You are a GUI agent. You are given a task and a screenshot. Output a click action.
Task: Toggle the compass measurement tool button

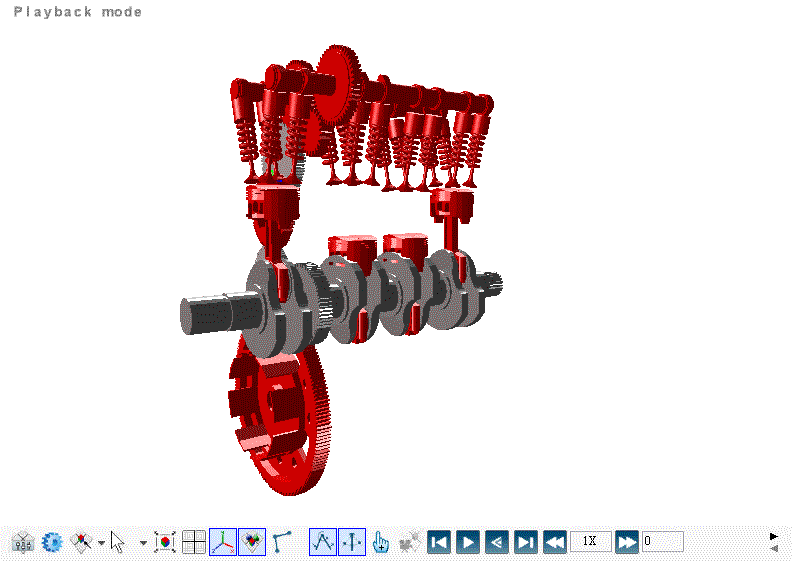[323, 542]
